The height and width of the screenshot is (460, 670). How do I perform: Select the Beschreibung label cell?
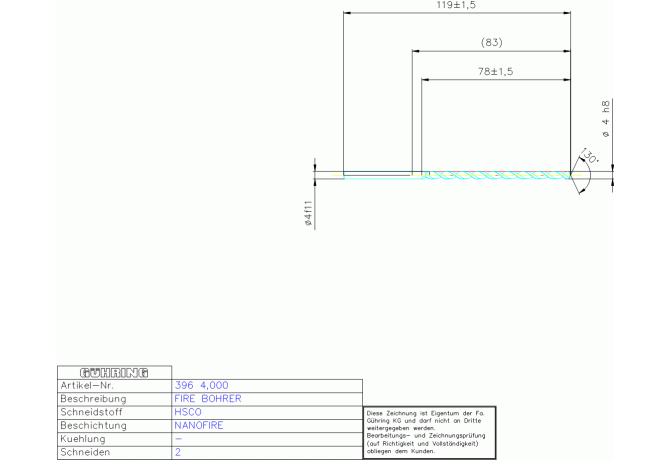click(x=93, y=398)
